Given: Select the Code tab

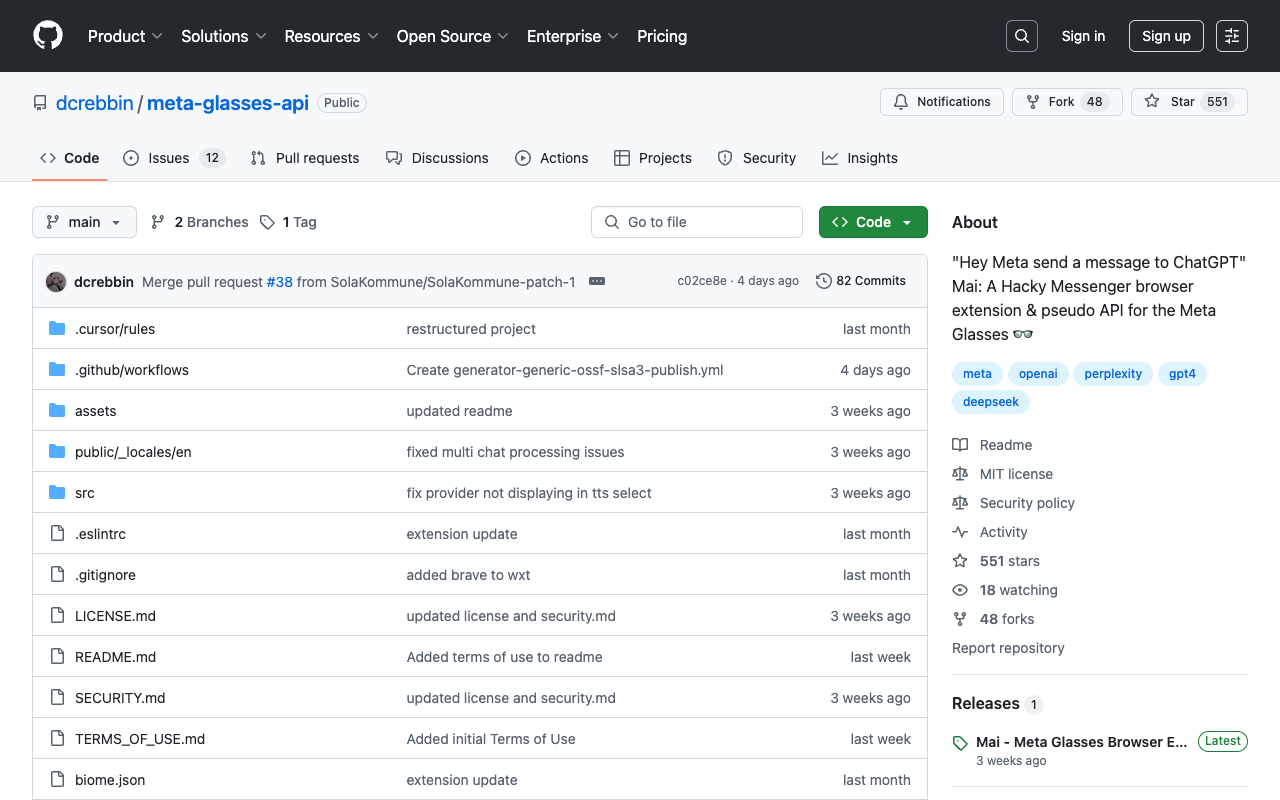Looking at the screenshot, I should 70,158.
